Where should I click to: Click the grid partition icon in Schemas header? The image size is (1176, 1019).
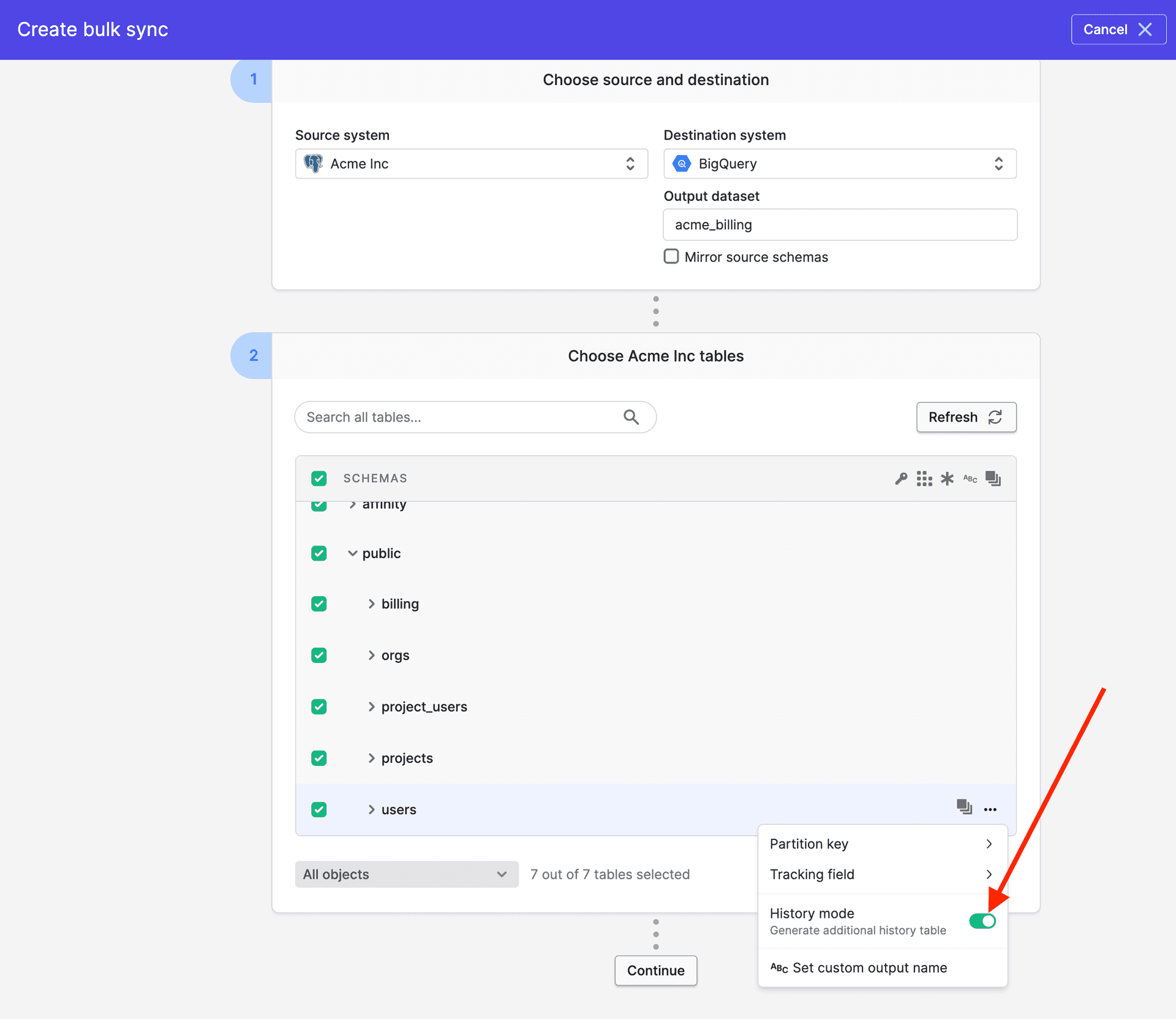click(x=924, y=479)
